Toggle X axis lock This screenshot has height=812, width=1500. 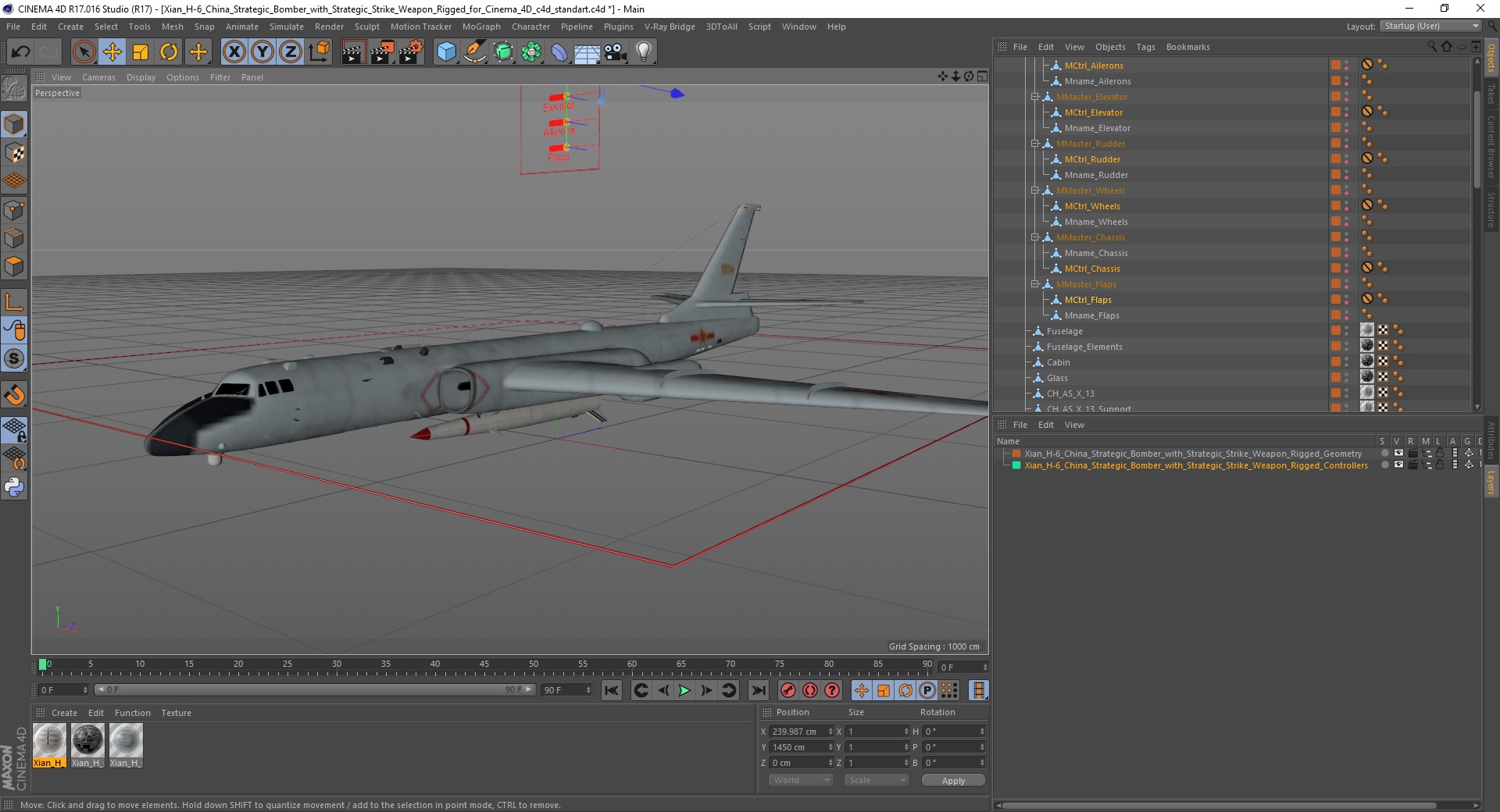click(x=234, y=52)
